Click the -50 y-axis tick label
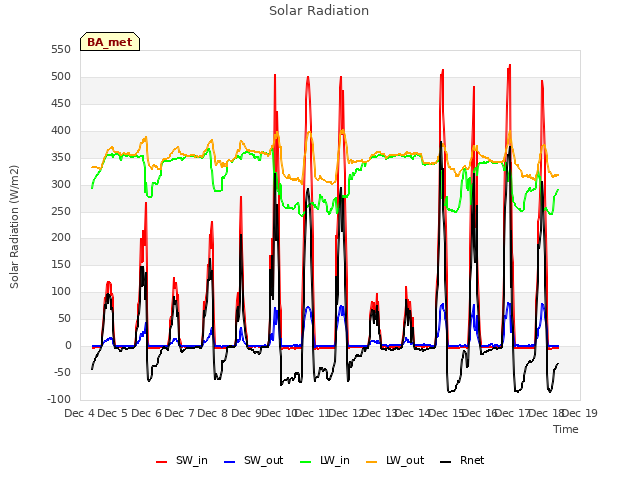Screen dimensions: 640x480 tap(62, 373)
